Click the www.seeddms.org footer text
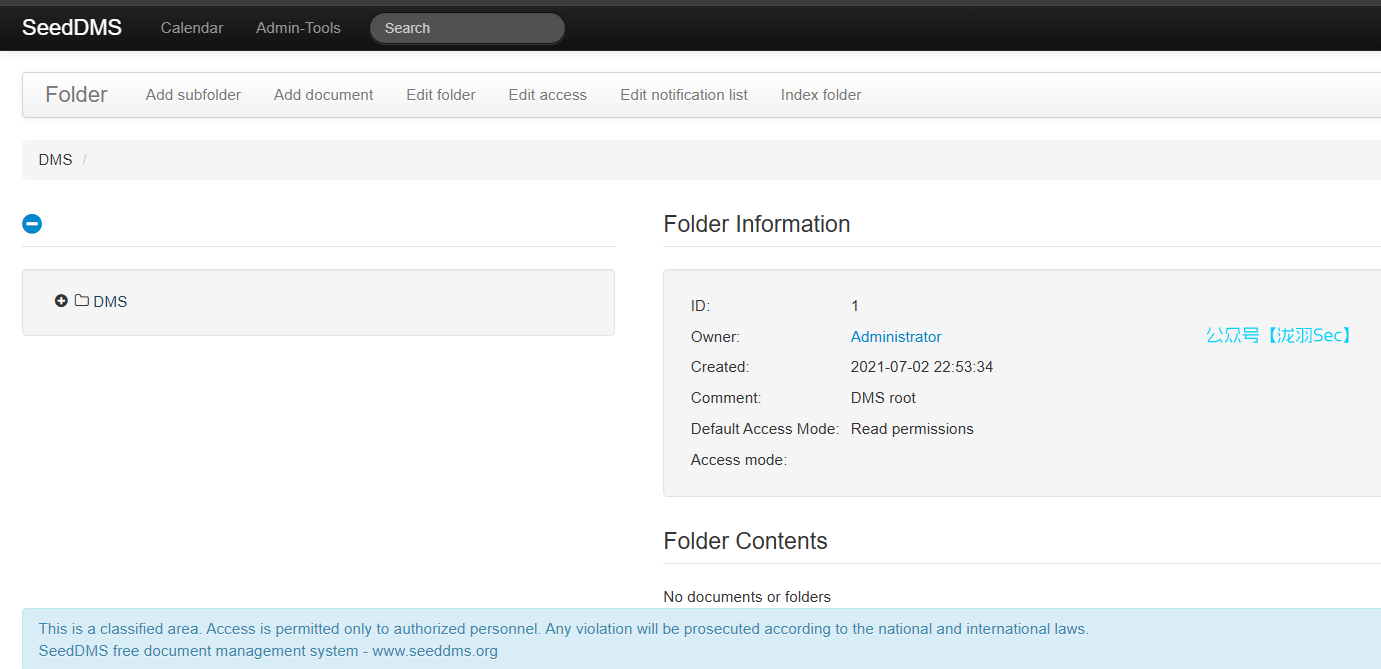Screen dimensions: 1381x669 [435, 651]
